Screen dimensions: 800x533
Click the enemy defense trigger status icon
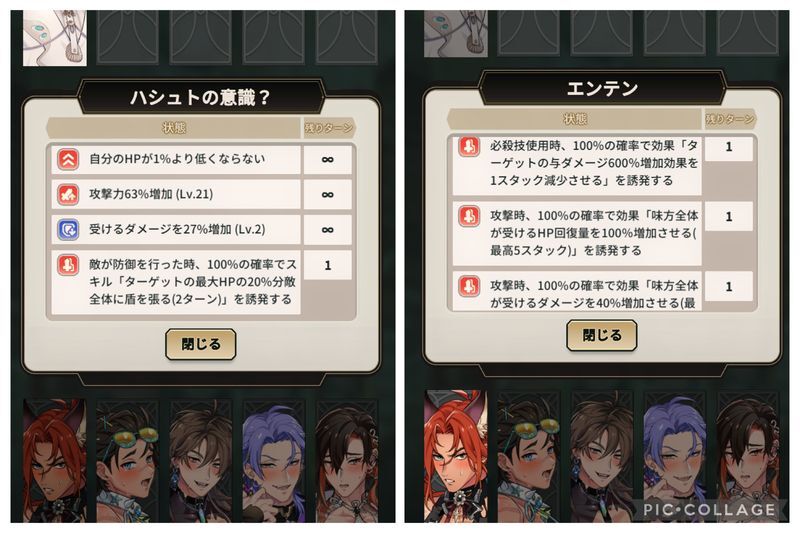(x=68, y=265)
